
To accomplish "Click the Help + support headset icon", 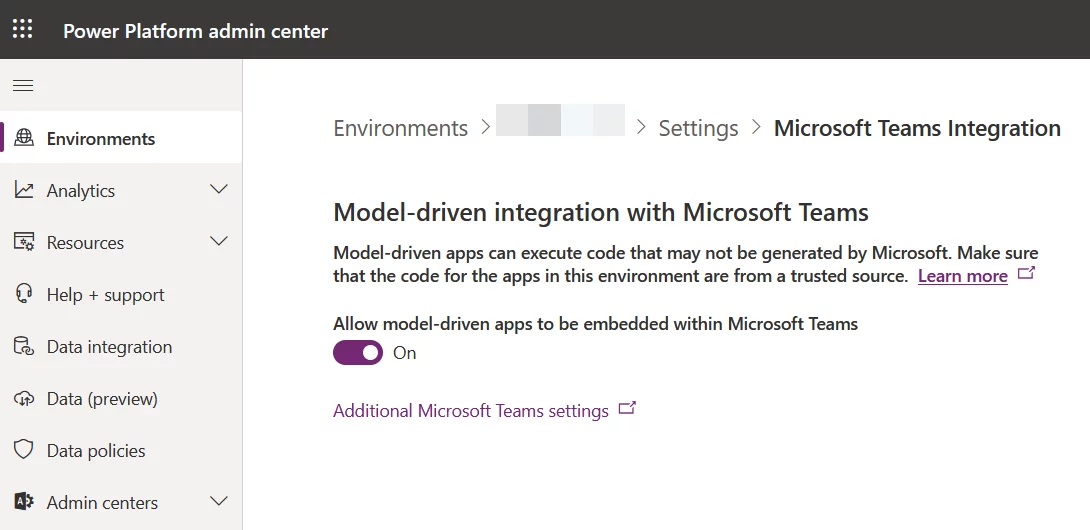I will point(24,294).
